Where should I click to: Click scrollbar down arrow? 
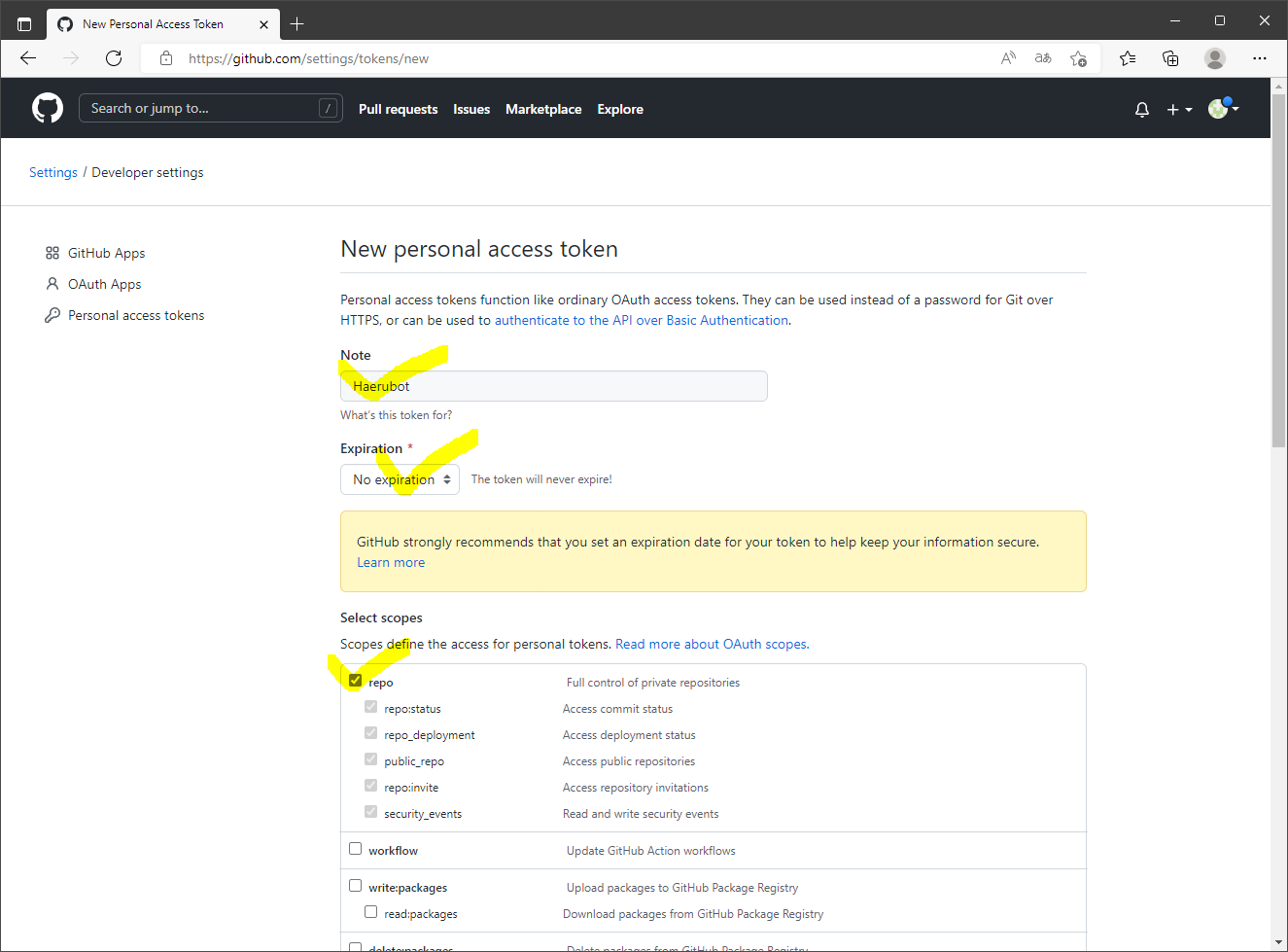click(1278, 942)
